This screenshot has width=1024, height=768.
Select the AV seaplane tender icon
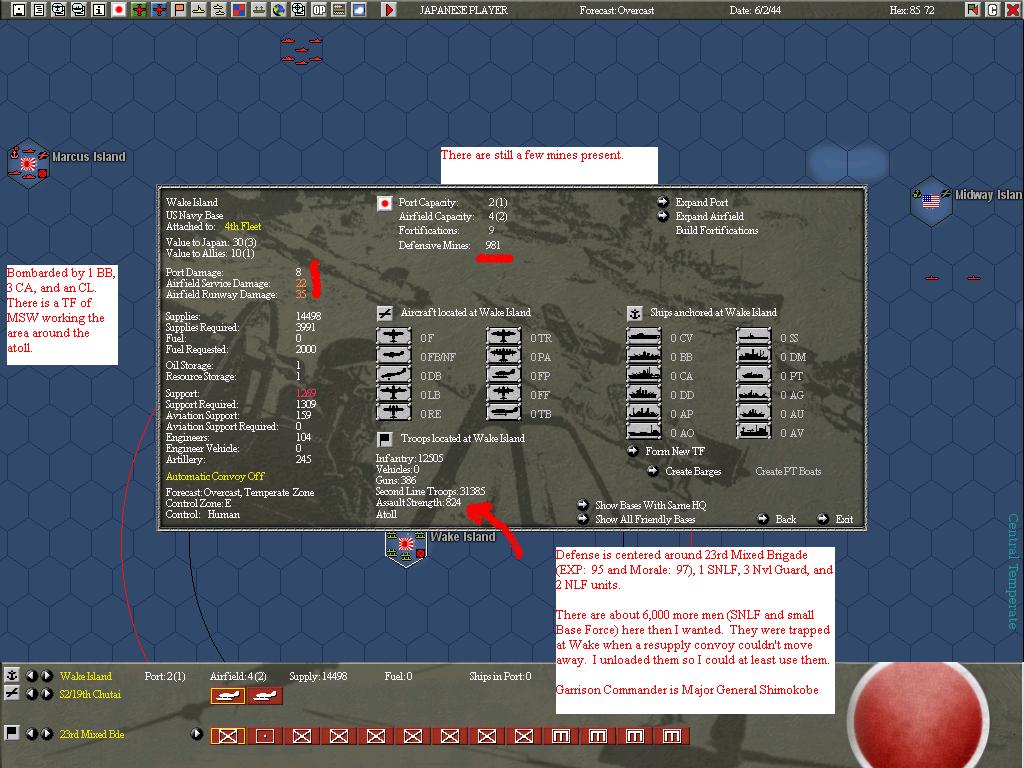(754, 432)
